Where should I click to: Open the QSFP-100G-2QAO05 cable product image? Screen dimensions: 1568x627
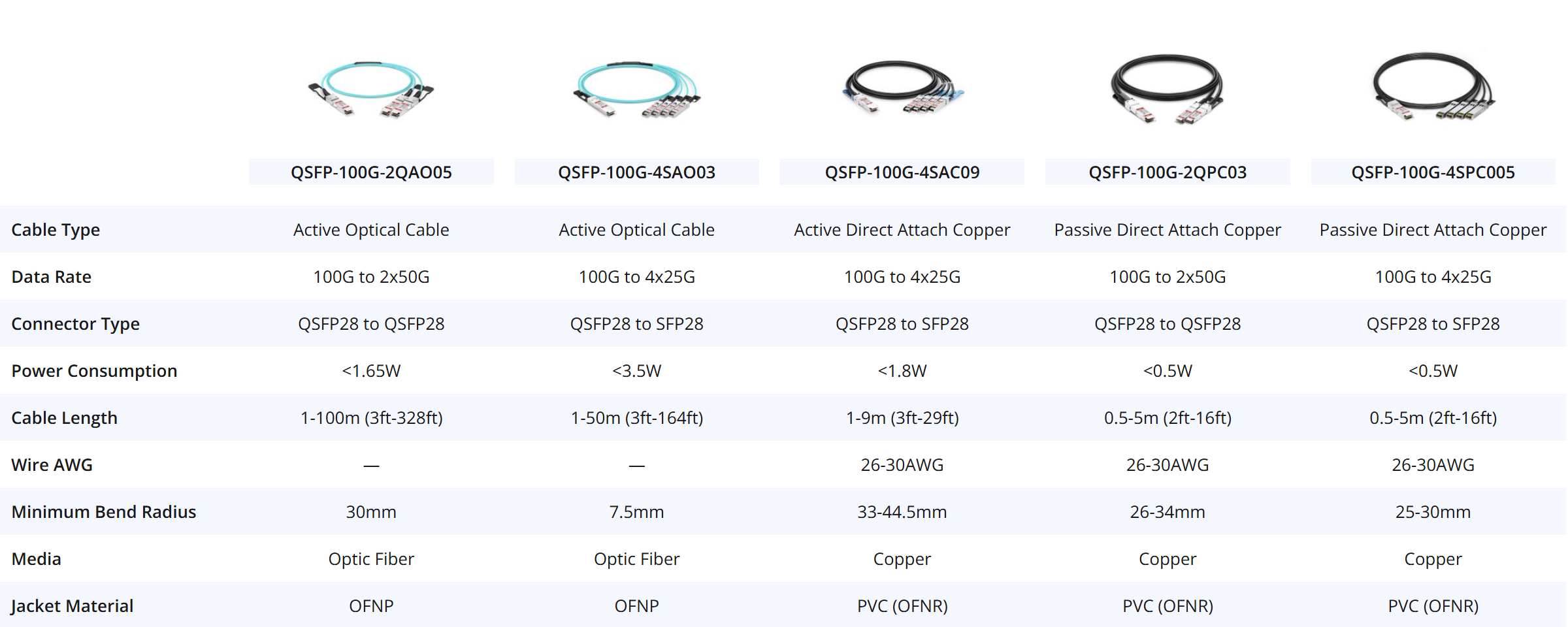(x=371, y=89)
